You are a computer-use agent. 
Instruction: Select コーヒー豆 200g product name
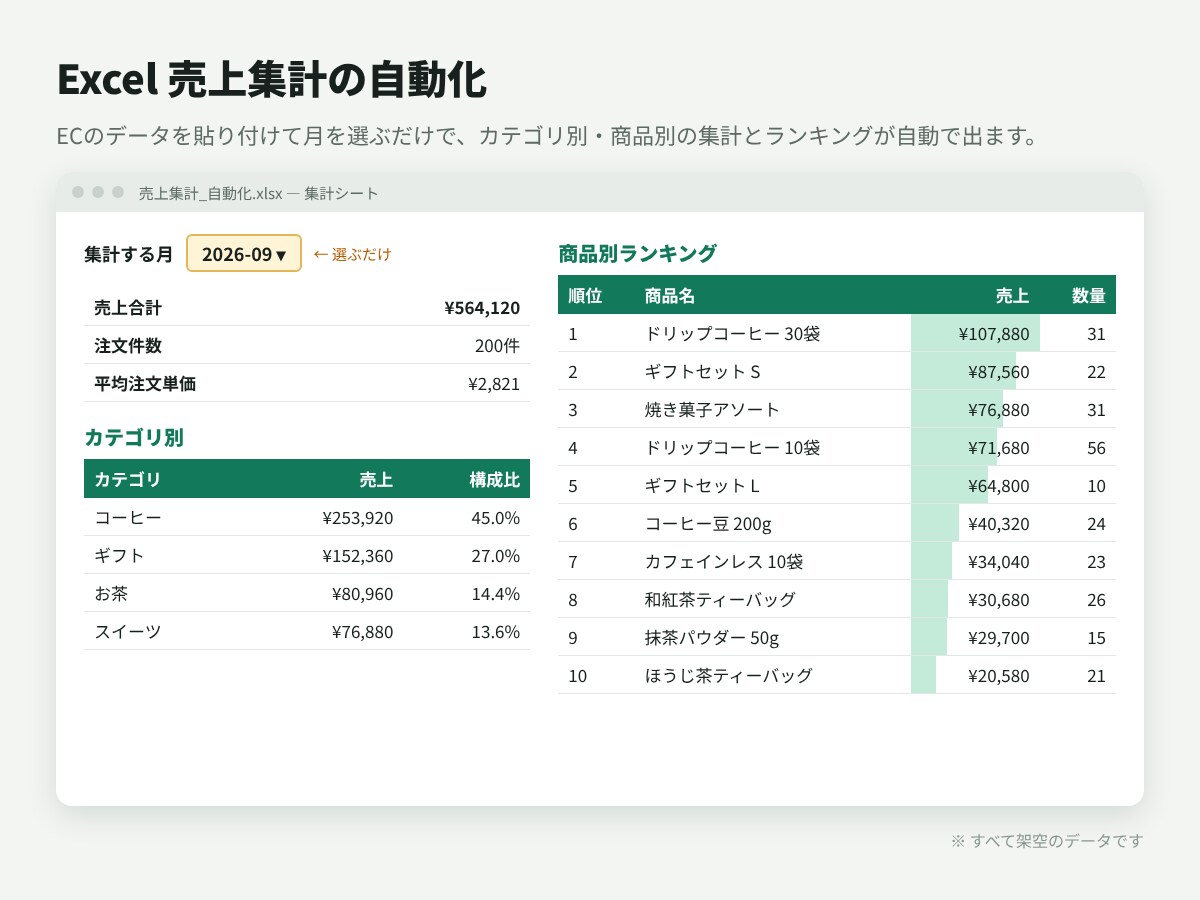(708, 523)
